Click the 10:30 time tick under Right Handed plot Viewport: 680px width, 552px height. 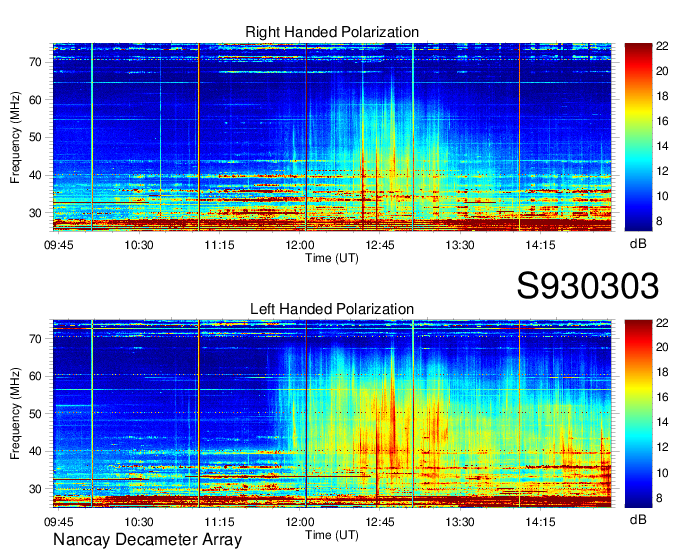139,245
